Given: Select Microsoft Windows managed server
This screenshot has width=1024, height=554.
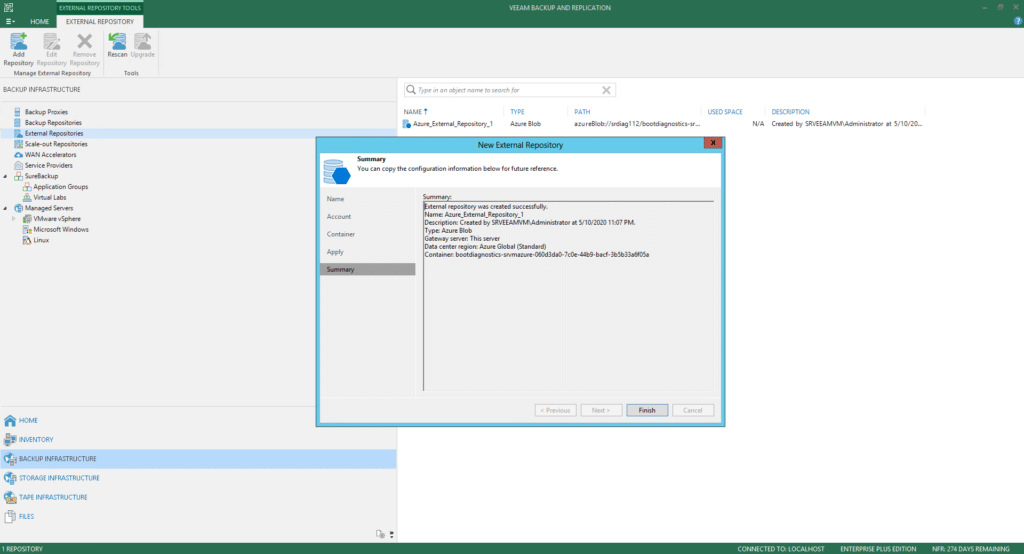Looking at the screenshot, I should click(x=61, y=229).
